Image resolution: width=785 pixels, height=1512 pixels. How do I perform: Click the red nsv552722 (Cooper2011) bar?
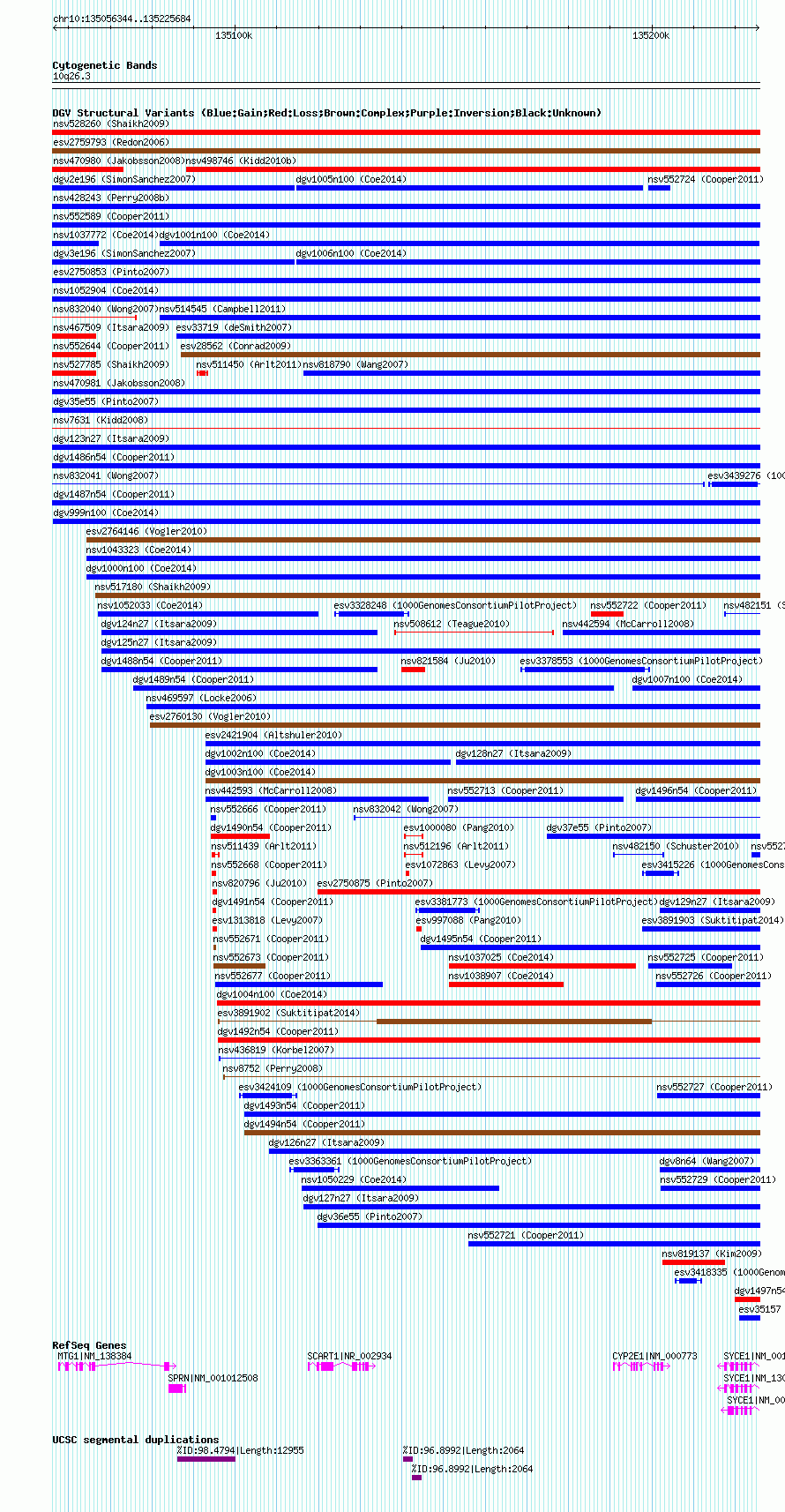(x=607, y=614)
